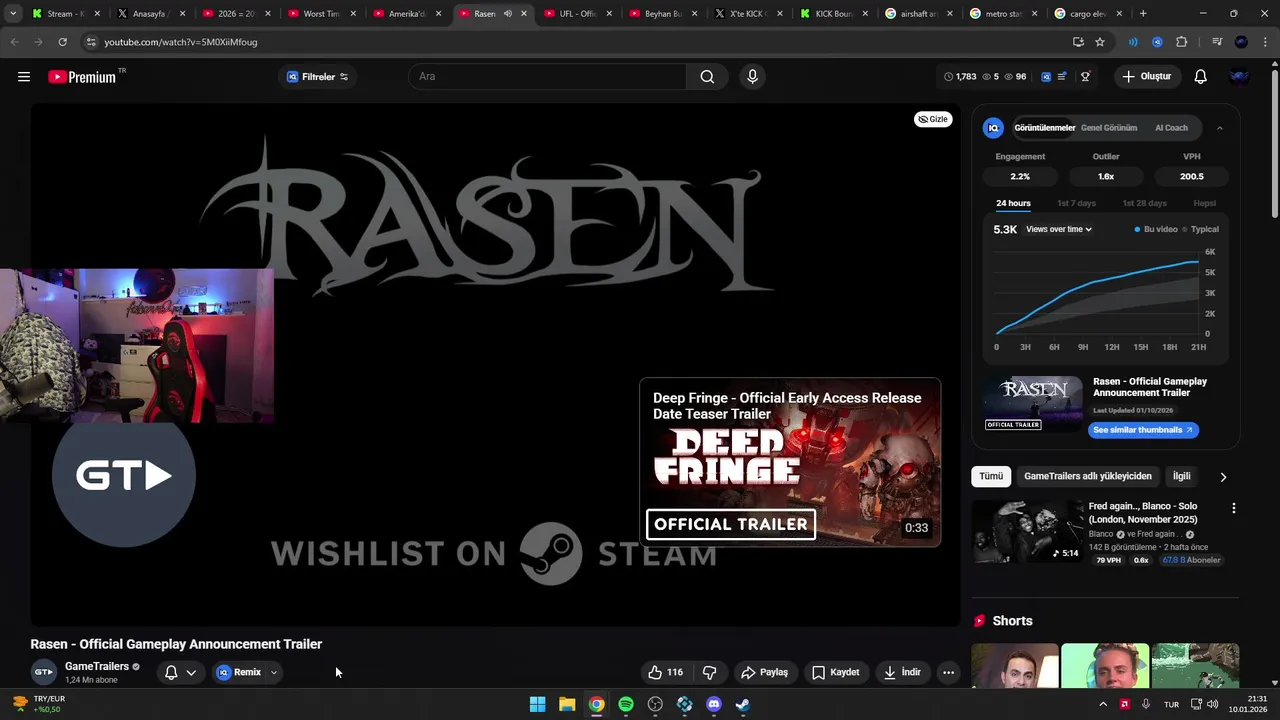This screenshot has height=720, width=1280.
Task: Open the account avatar menu
Action: click(1240, 77)
